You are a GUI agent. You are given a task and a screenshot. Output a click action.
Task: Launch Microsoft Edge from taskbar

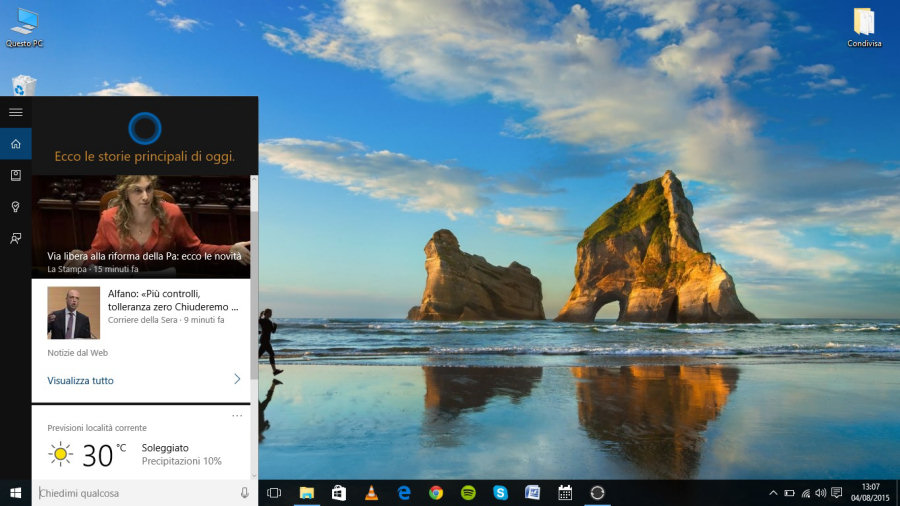pyautogui.click(x=404, y=493)
